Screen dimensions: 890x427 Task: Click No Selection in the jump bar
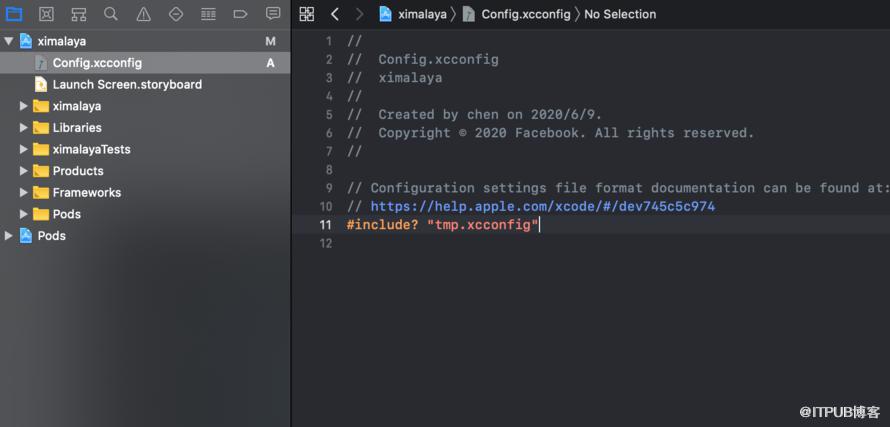pos(620,14)
